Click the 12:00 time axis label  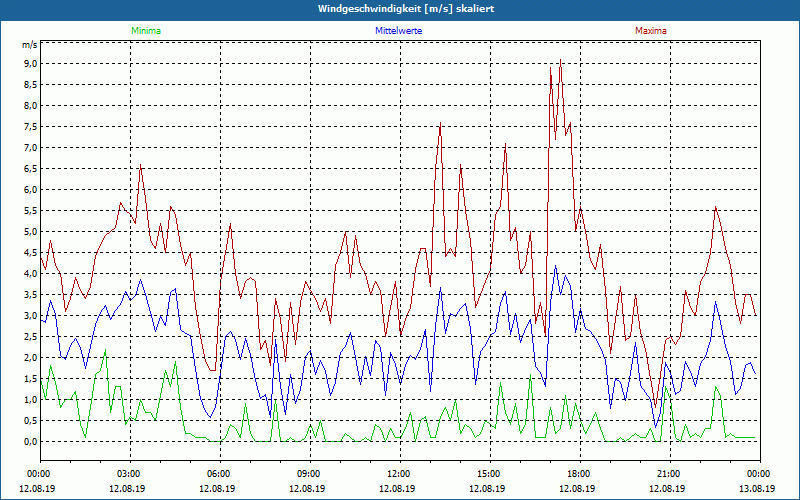[x=397, y=474]
